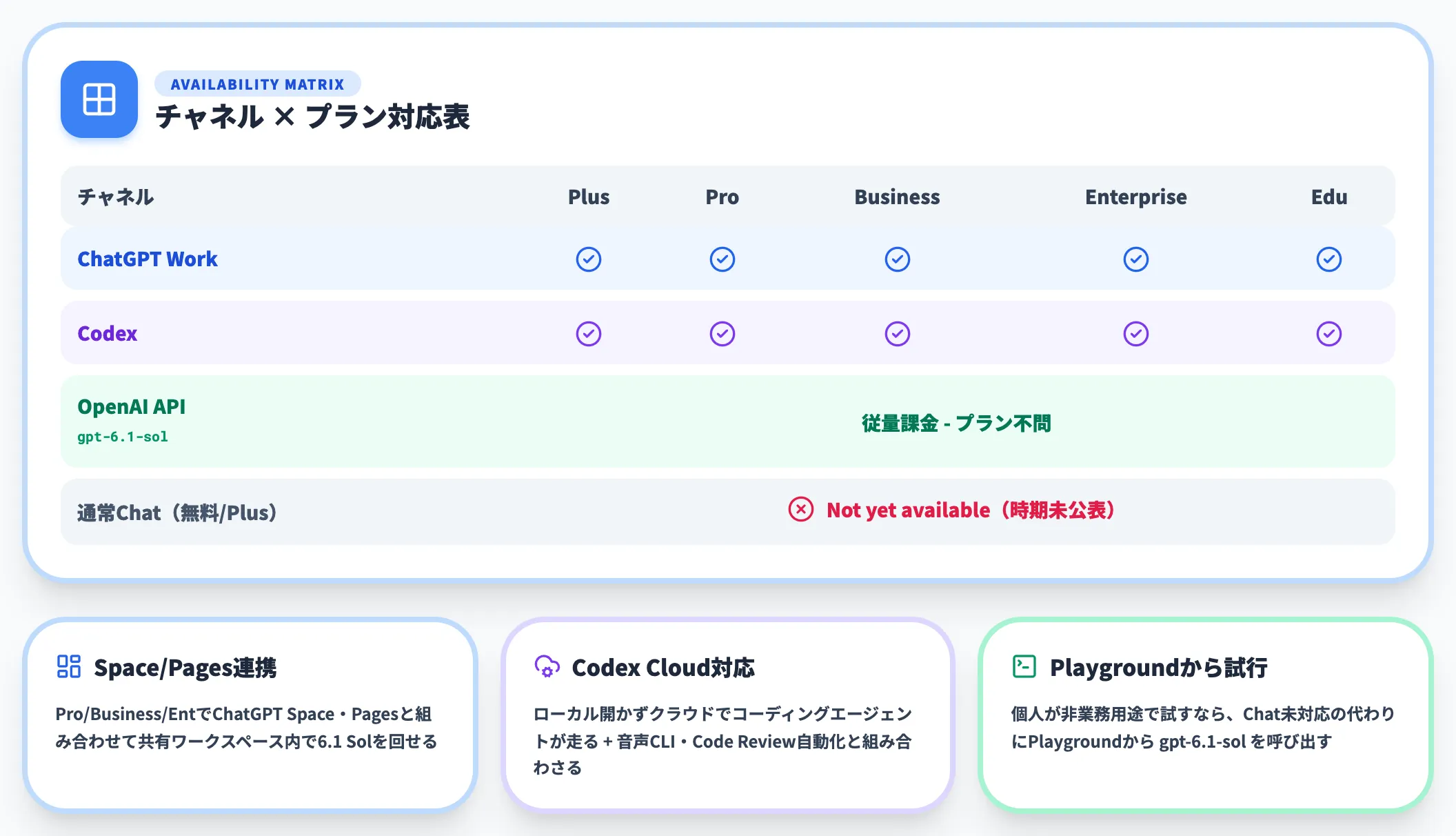Viewport: 1456px width, 836px height.
Task: Click the Space/Pages連携 grid icon
Action: click(69, 666)
